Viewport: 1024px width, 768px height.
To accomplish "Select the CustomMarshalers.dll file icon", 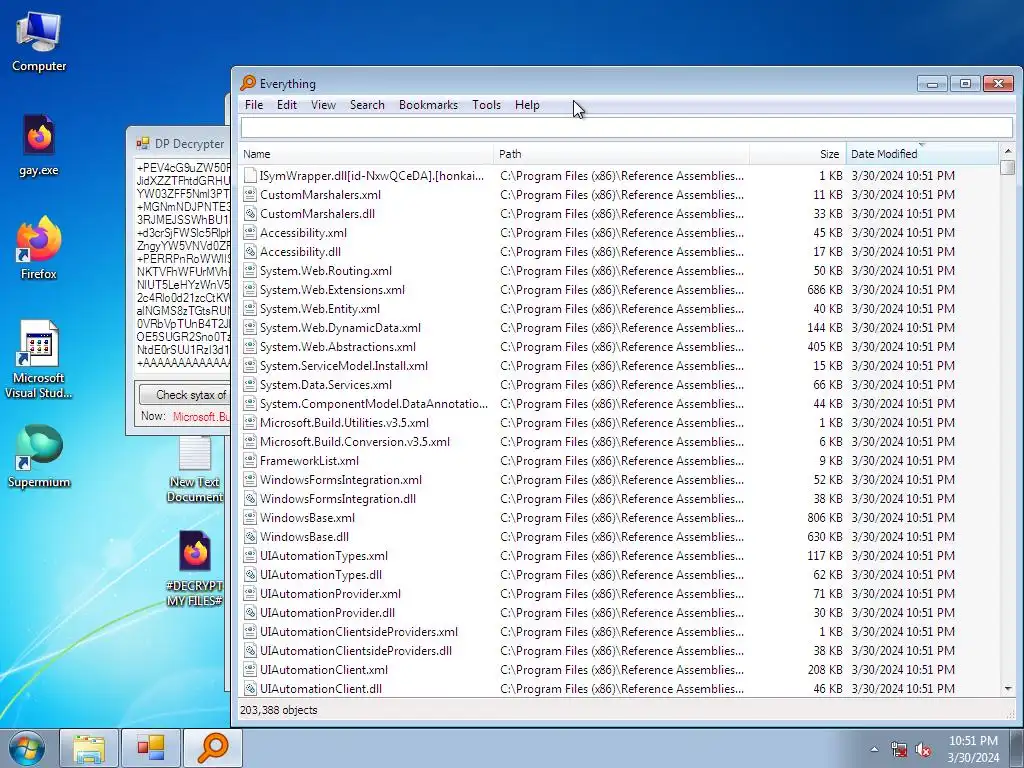I will pyautogui.click(x=249, y=214).
